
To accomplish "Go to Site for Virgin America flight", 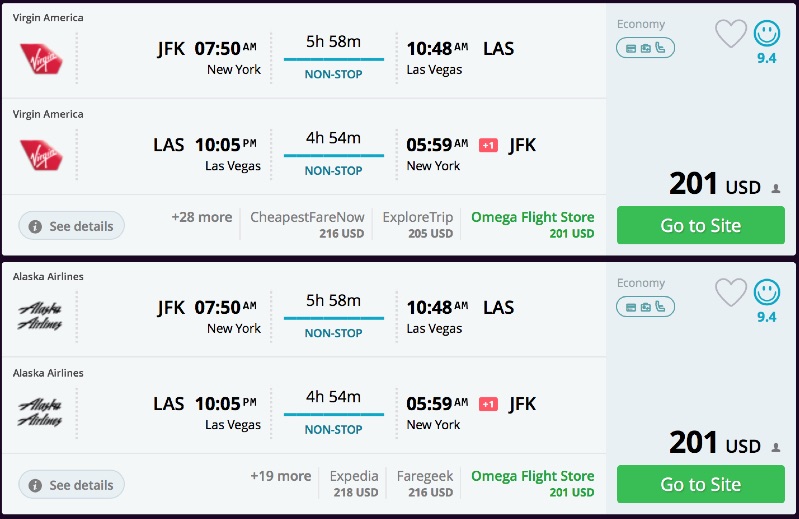I will click(700, 225).
